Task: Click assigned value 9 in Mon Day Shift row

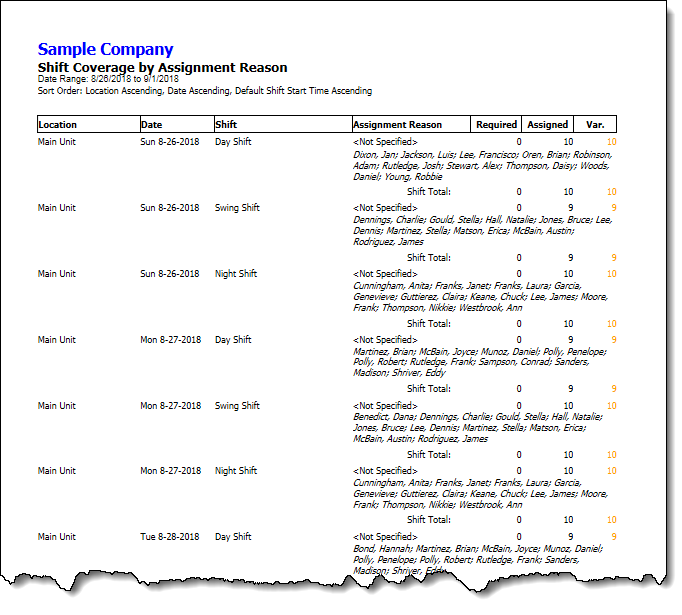Action: (x=570, y=340)
